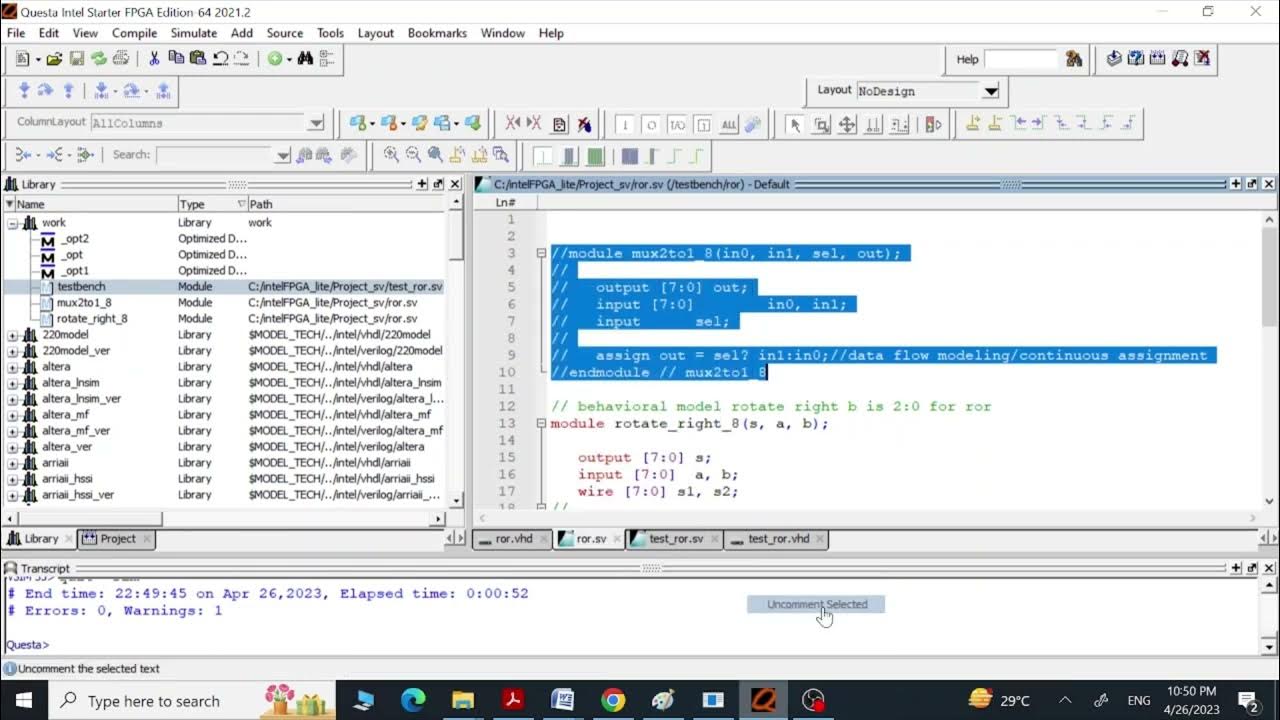The image size is (1280, 720).
Task: Expand the 220model library node
Action: 13,335
